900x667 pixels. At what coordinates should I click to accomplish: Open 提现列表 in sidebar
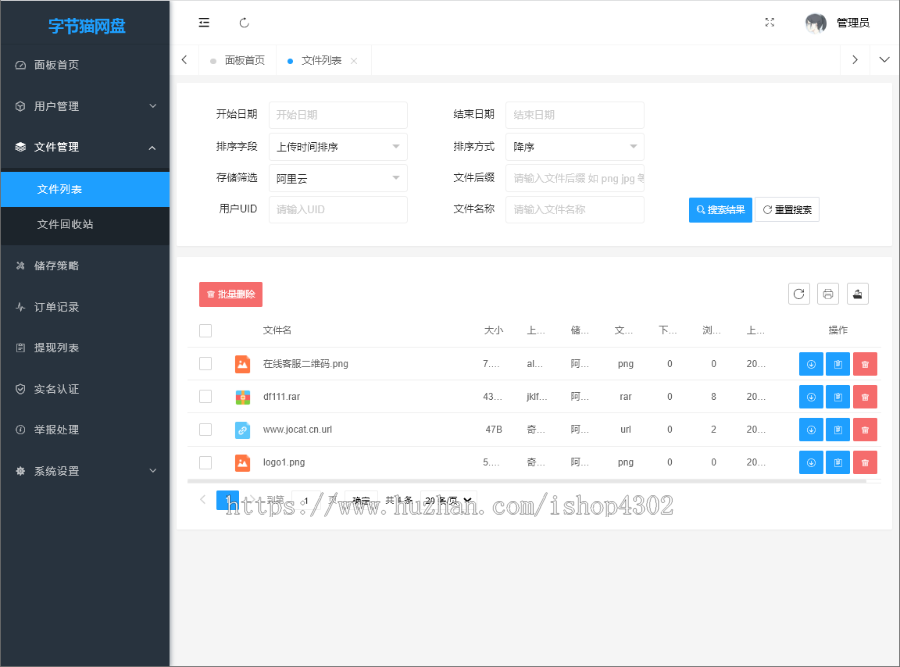tap(85, 348)
